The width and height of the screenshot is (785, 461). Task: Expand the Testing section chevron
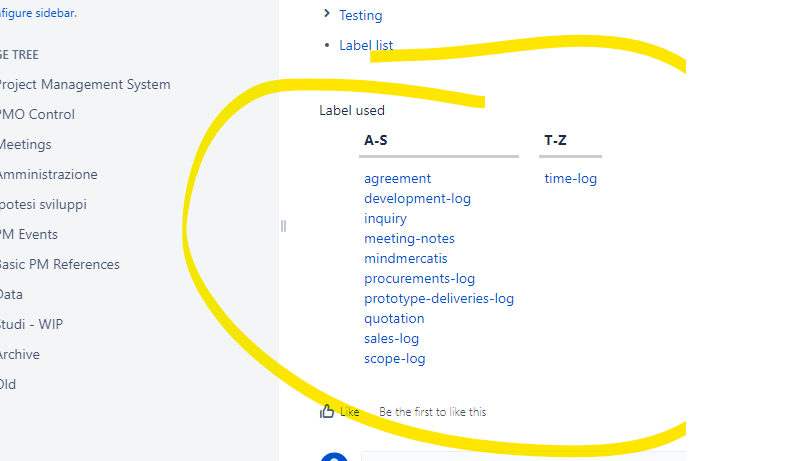[327, 14]
